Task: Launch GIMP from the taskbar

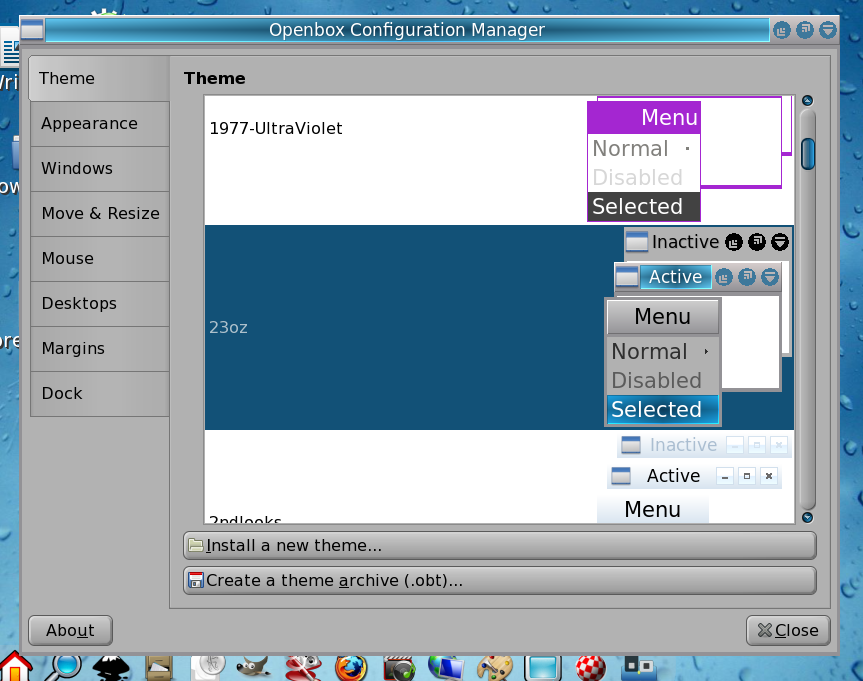Action: pos(253,668)
